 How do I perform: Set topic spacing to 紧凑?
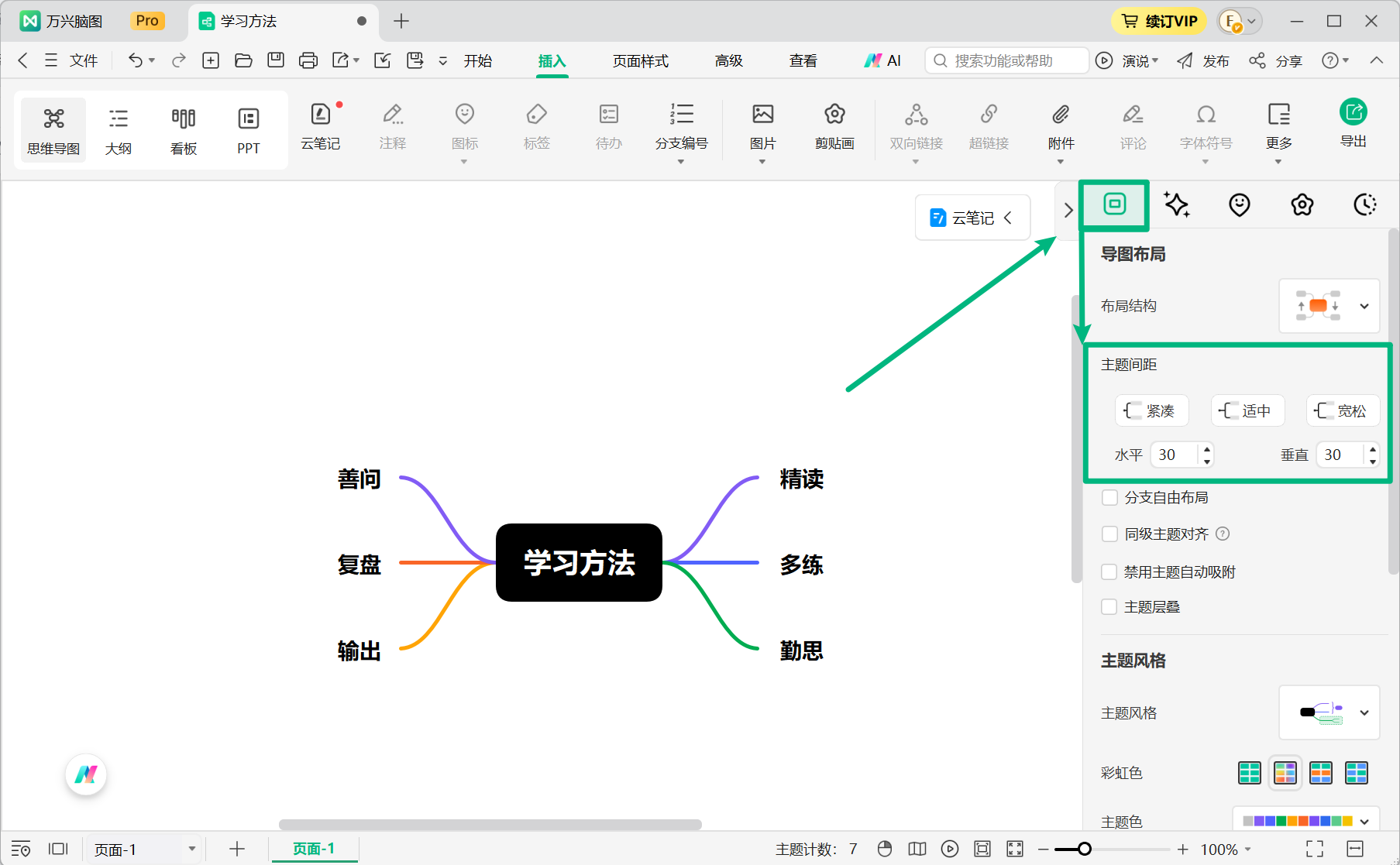1151,410
